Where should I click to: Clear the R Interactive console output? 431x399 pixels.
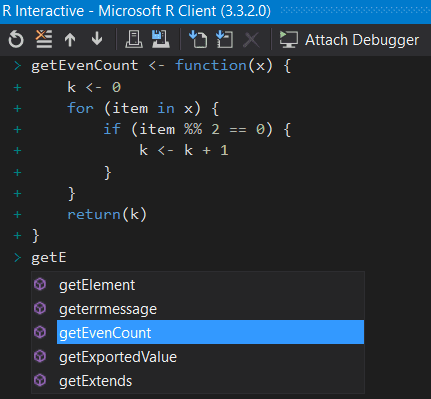(x=44, y=39)
